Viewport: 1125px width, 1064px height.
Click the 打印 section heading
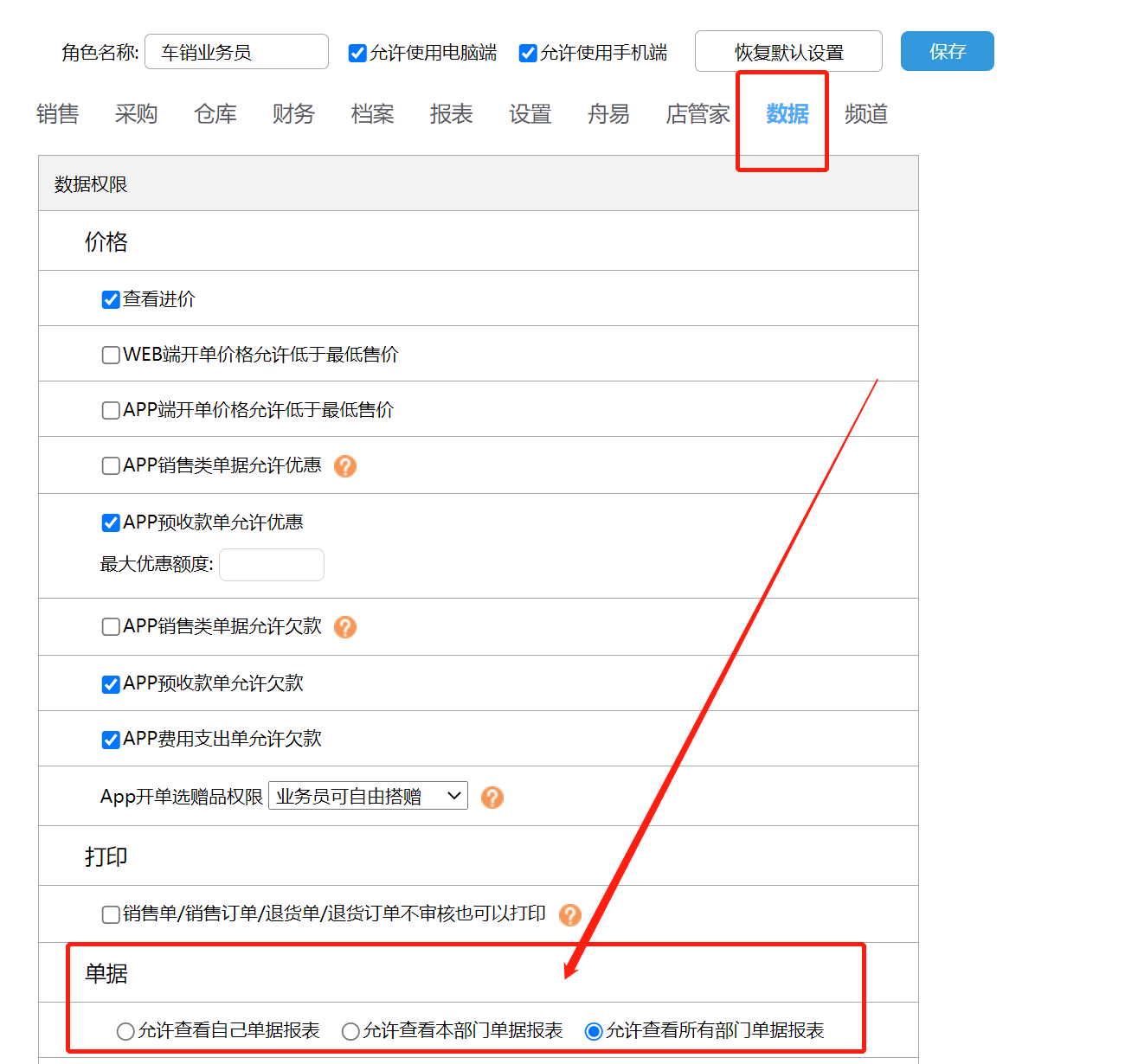[106, 857]
